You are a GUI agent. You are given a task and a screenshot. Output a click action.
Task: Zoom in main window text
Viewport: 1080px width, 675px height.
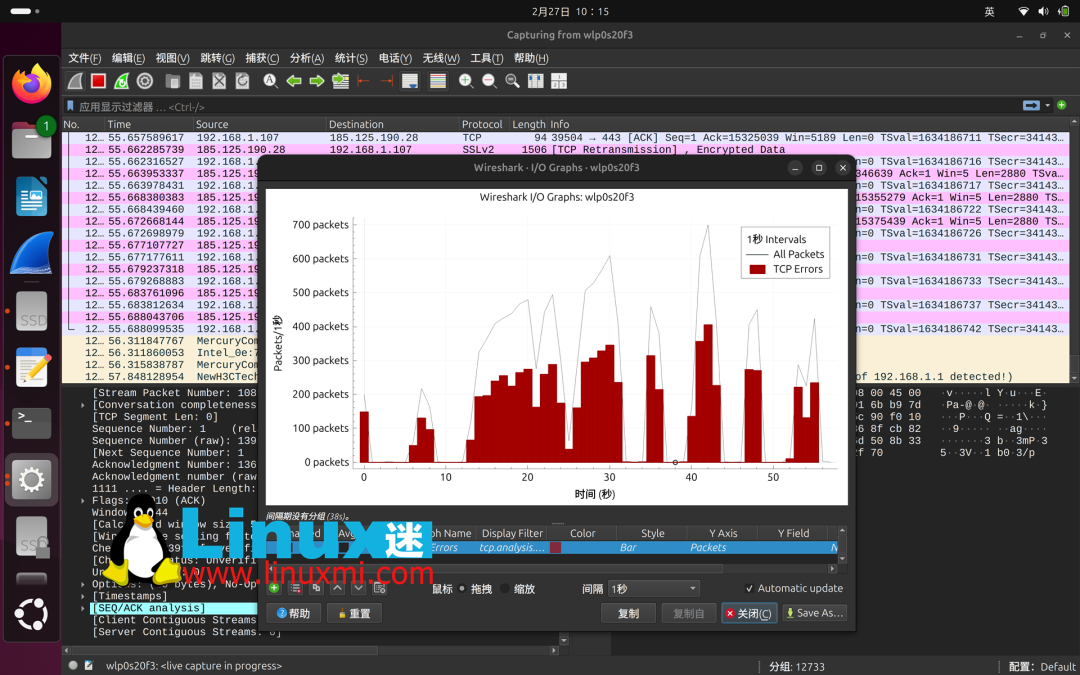coord(466,81)
